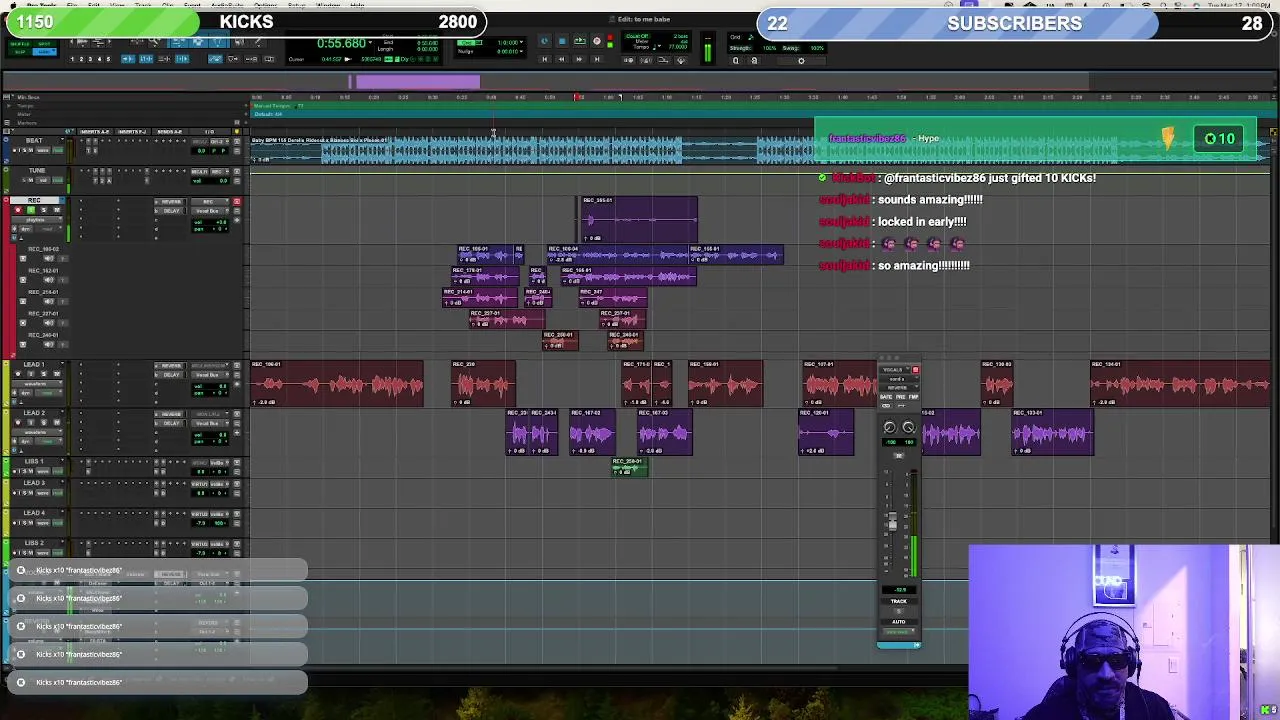Open the REC track Vocal Bus output selector

[210, 211]
